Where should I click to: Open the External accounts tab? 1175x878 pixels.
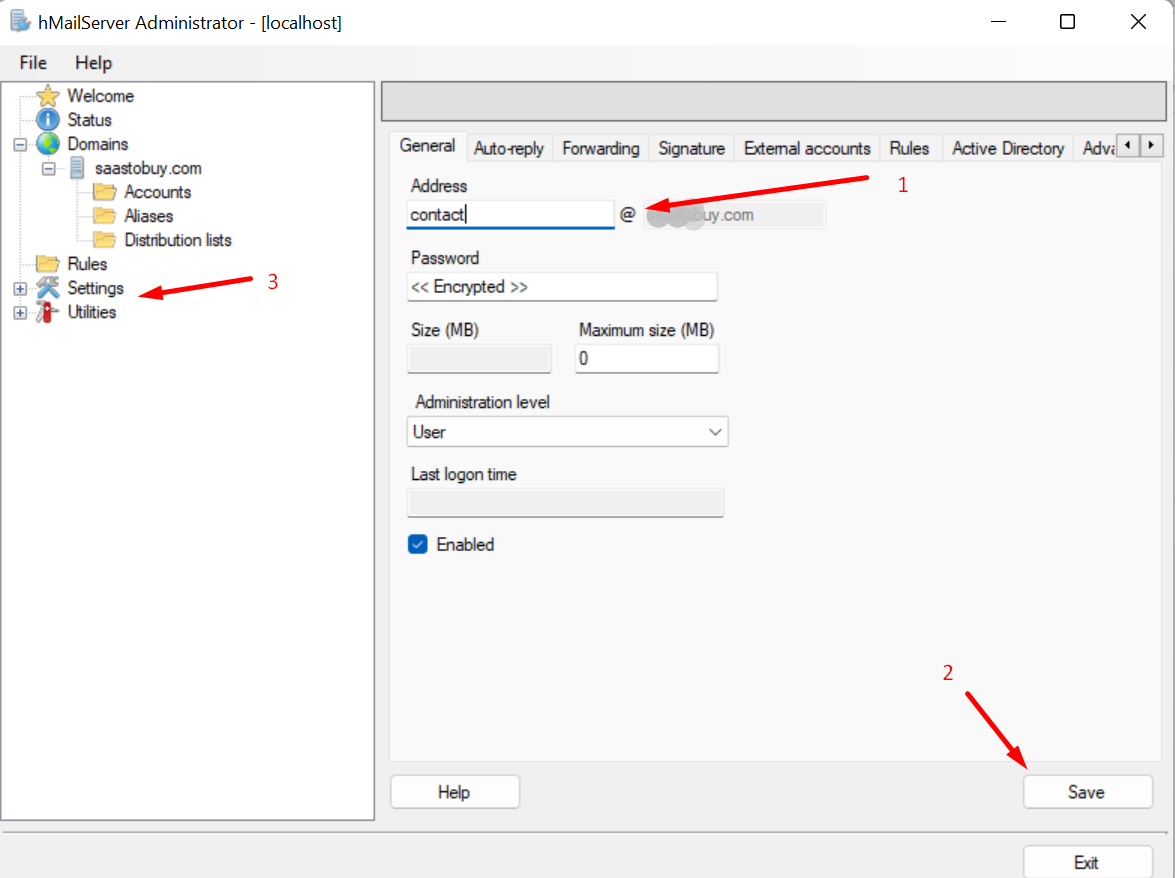pyautogui.click(x=806, y=147)
